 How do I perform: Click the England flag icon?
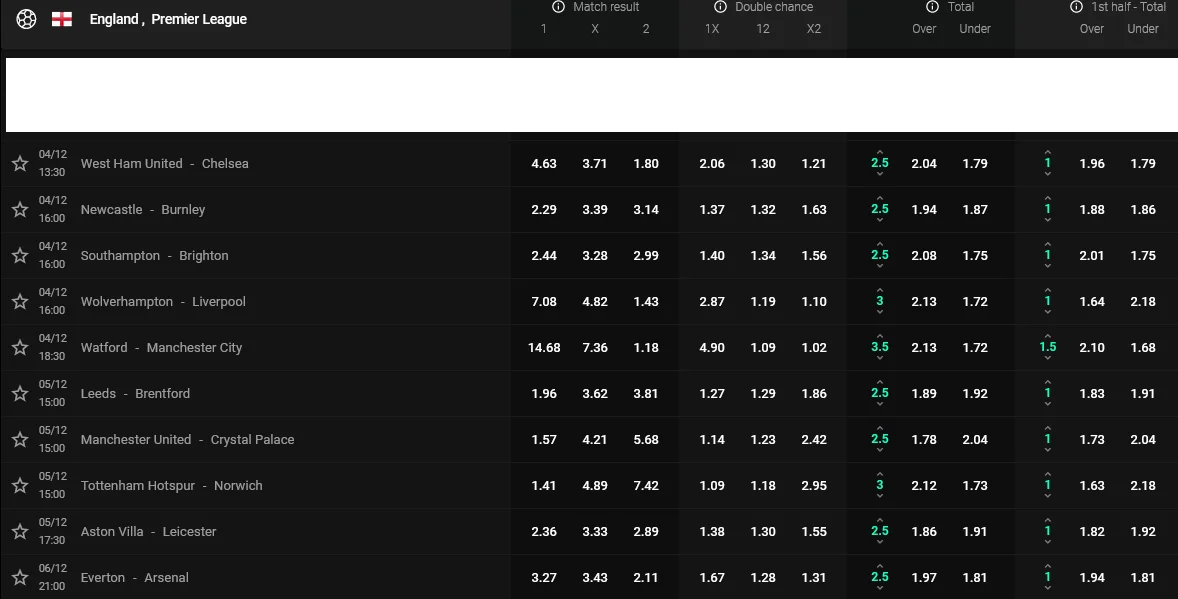(62, 19)
